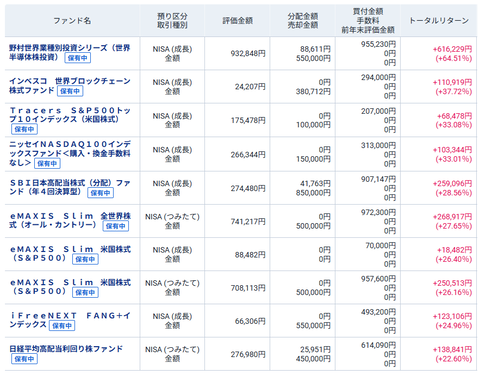Click 保有中 badge for SBI日本高配当株式
The height and width of the screenshot is (375, 480).
(x=101, y=193)
